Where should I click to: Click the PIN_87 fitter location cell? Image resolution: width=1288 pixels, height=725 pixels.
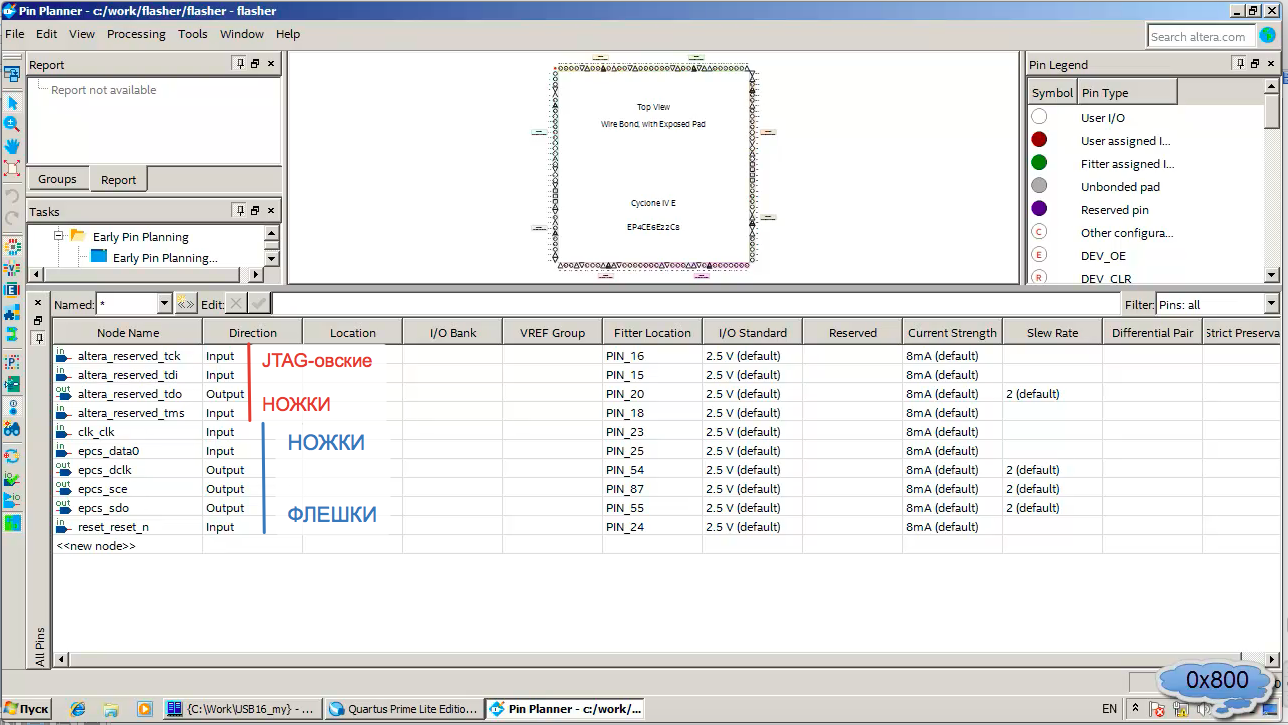click(x=652, y=489)
